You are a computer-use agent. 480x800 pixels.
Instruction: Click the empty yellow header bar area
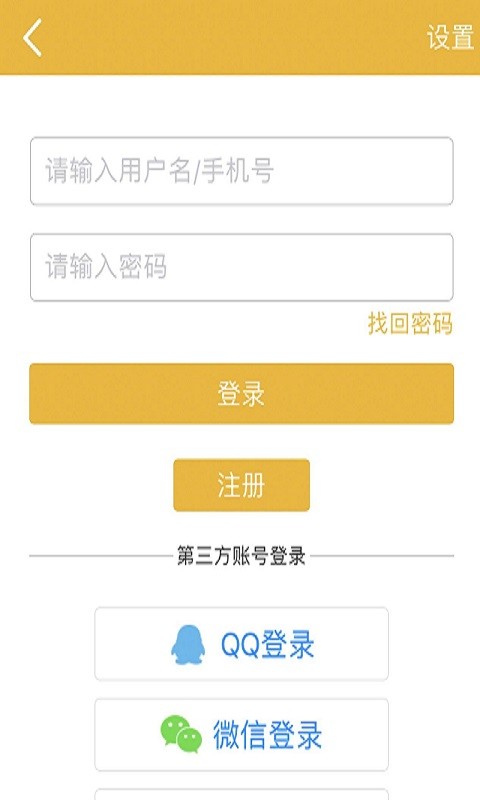coord(230,37)
